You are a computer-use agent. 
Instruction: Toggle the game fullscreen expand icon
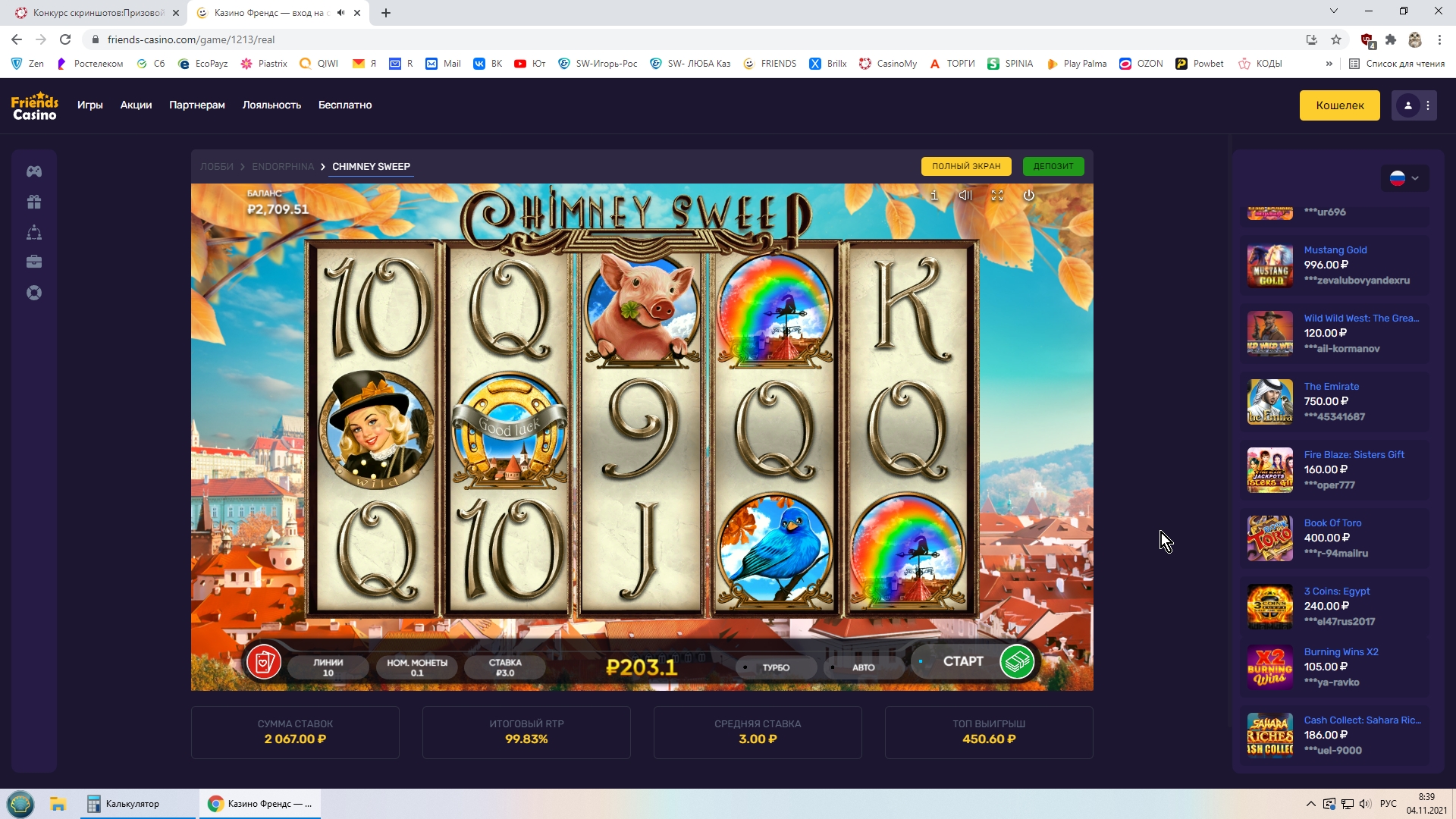click(x=997, y=196)
